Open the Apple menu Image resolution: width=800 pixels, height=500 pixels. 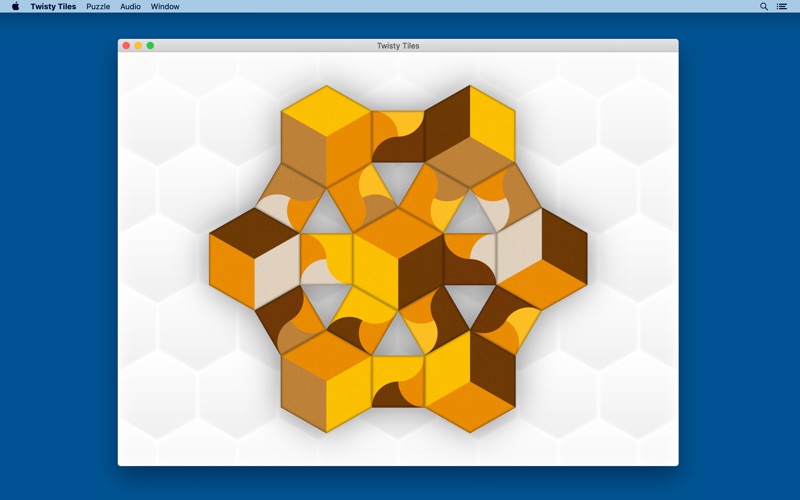tap(15, 7)
